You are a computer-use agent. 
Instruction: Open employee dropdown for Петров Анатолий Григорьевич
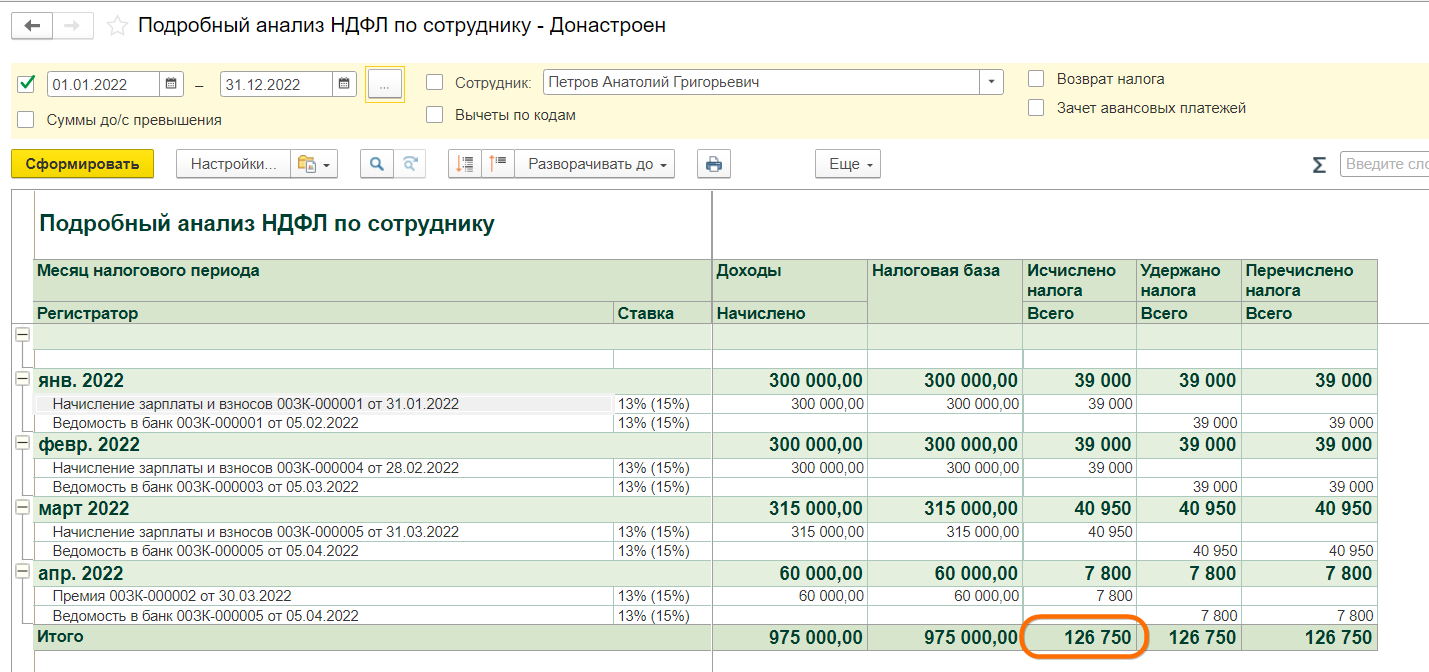991,82
